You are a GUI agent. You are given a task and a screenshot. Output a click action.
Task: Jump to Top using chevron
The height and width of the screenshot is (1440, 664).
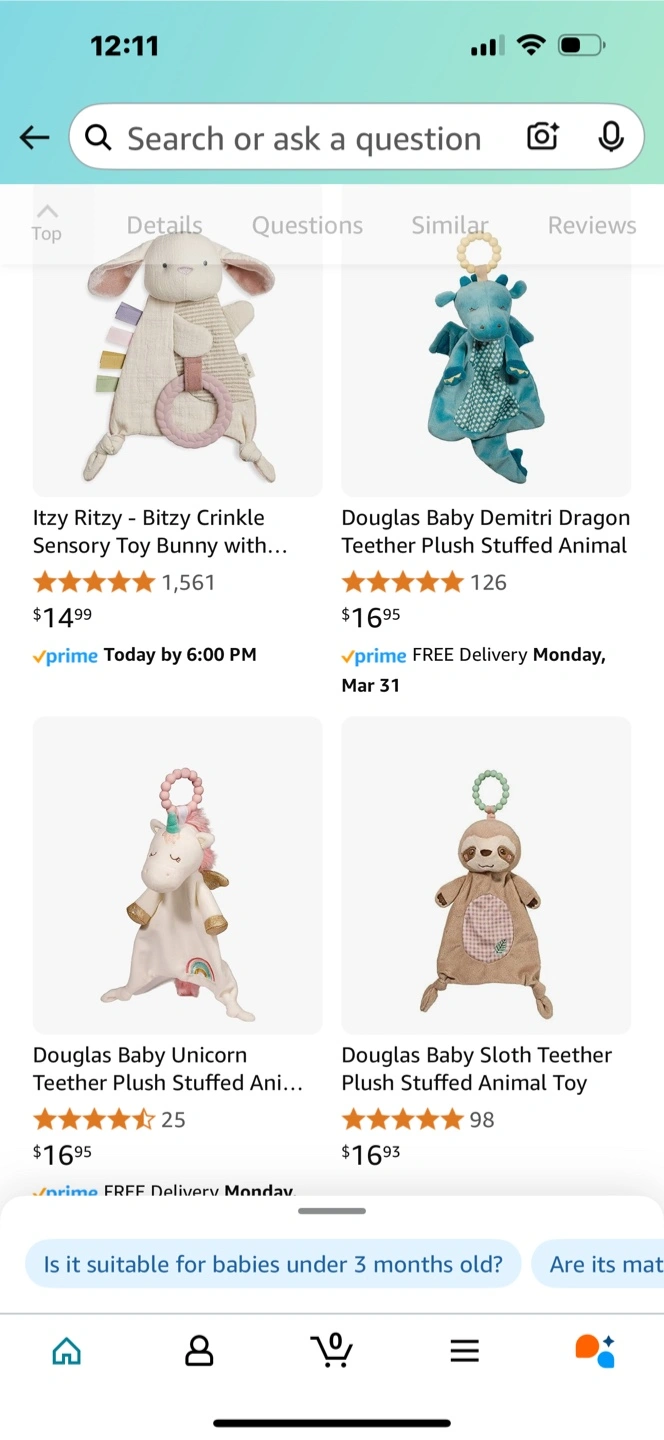46,223
